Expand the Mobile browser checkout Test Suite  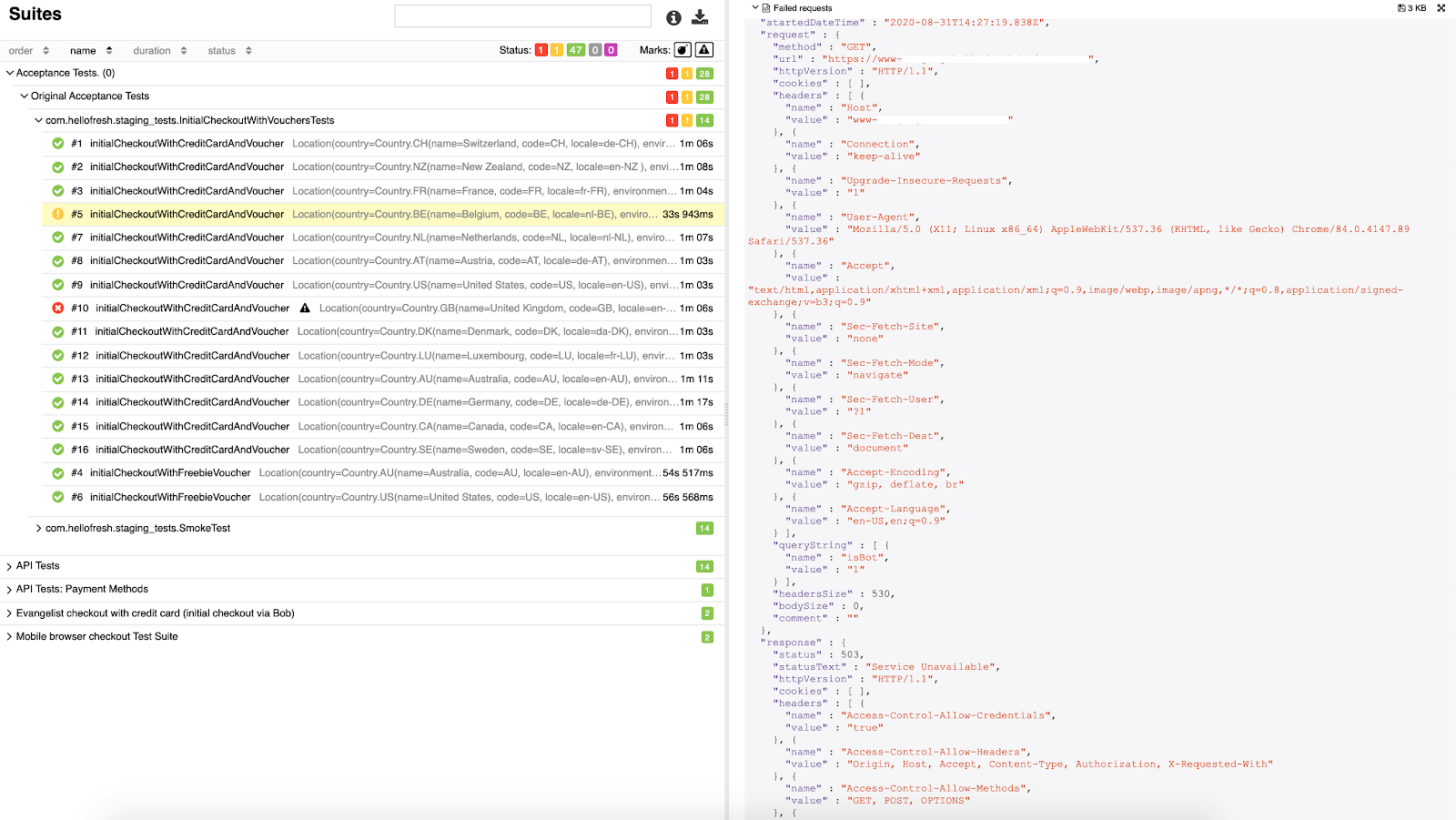pos(10,637)
